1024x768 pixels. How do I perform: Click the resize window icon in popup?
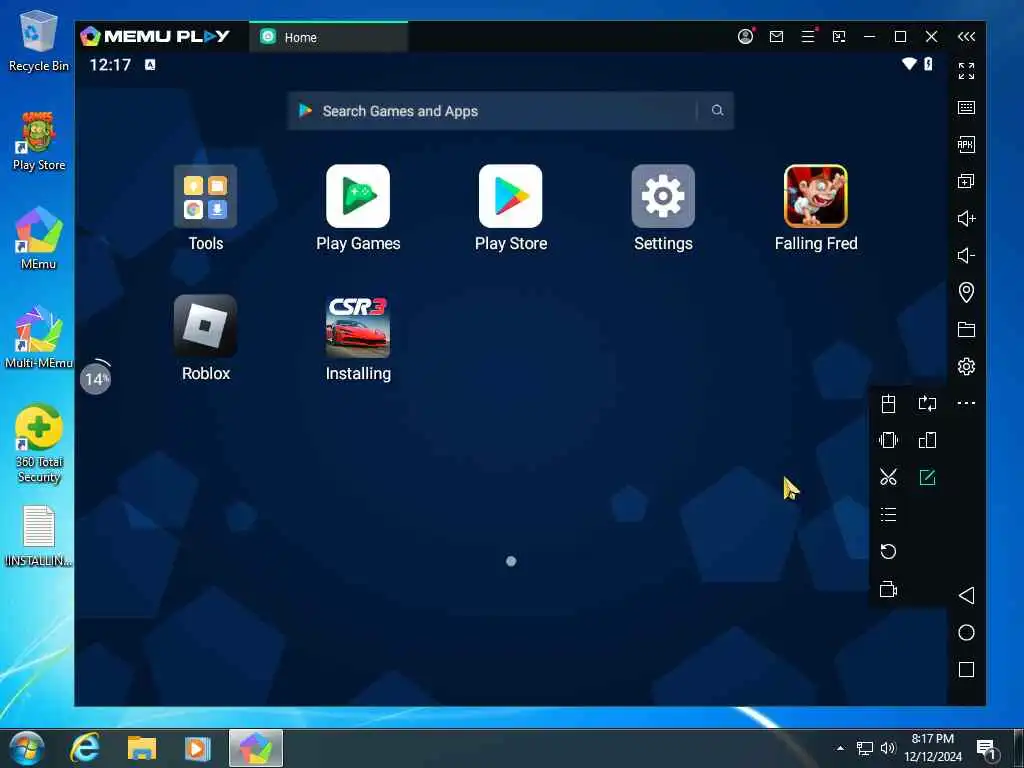pyautogui.click(x=927, y=440)
